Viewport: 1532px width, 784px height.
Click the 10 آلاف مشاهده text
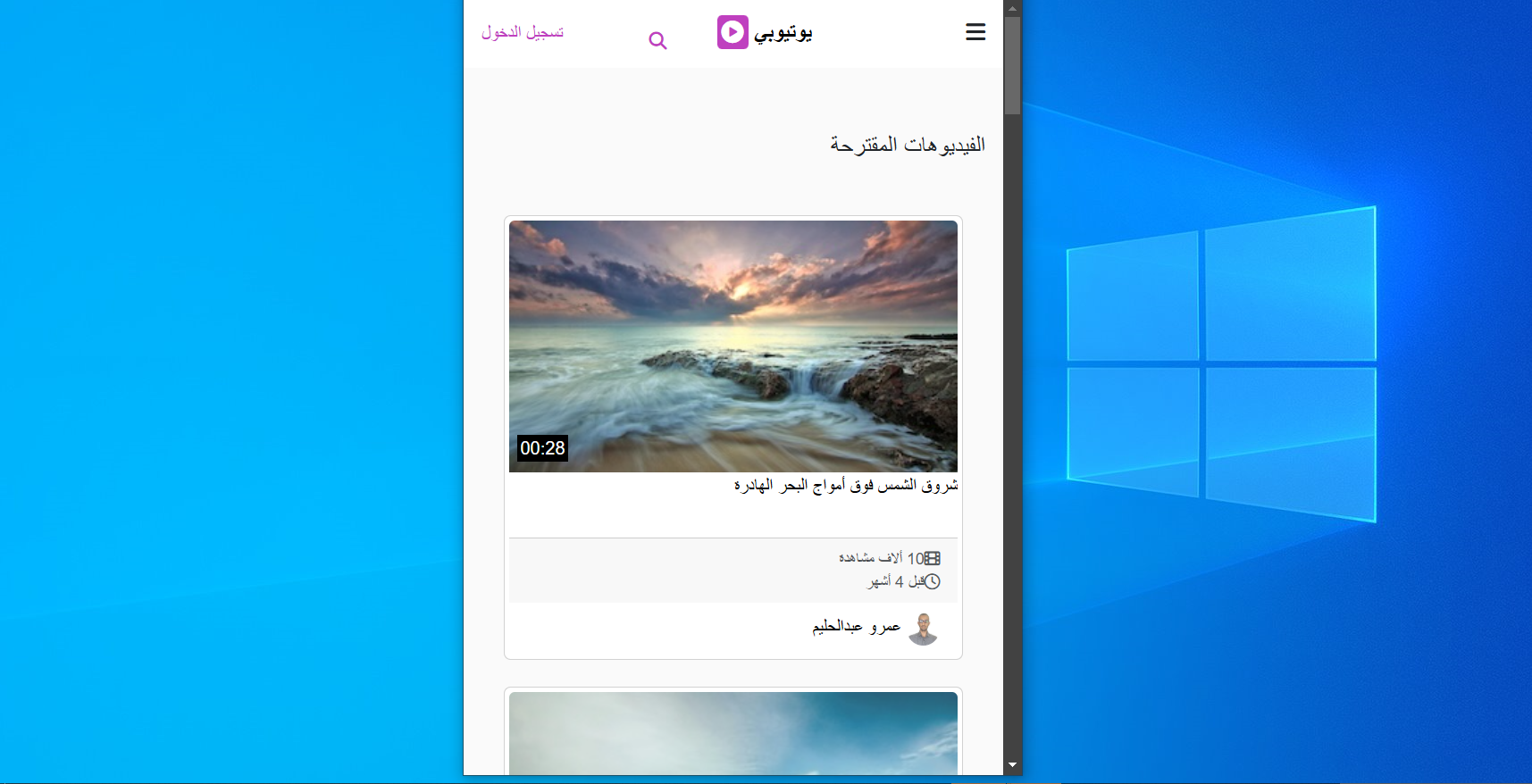[x=881, y=558]
